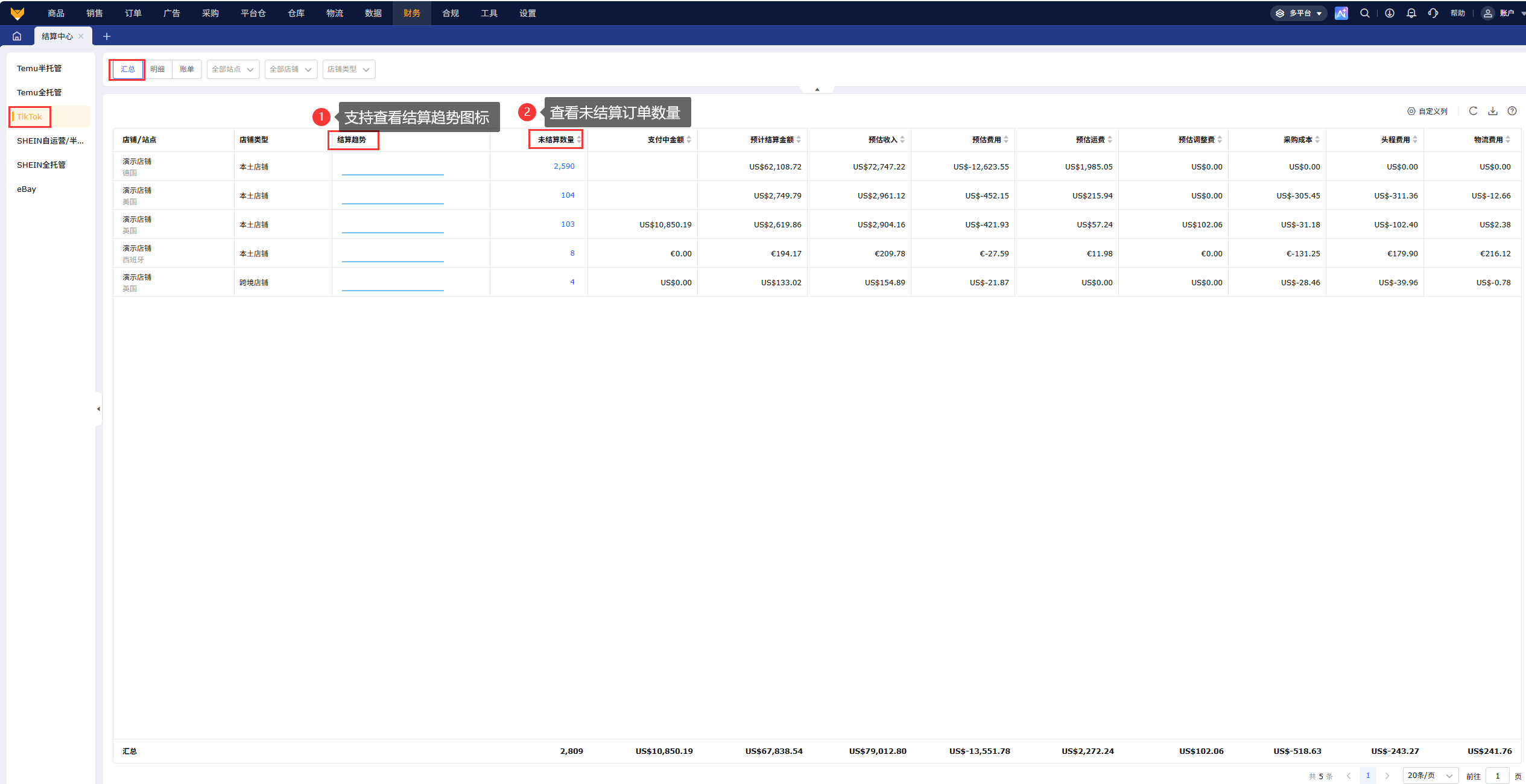
Task: Open 合规 top menu
Action: 451,13
